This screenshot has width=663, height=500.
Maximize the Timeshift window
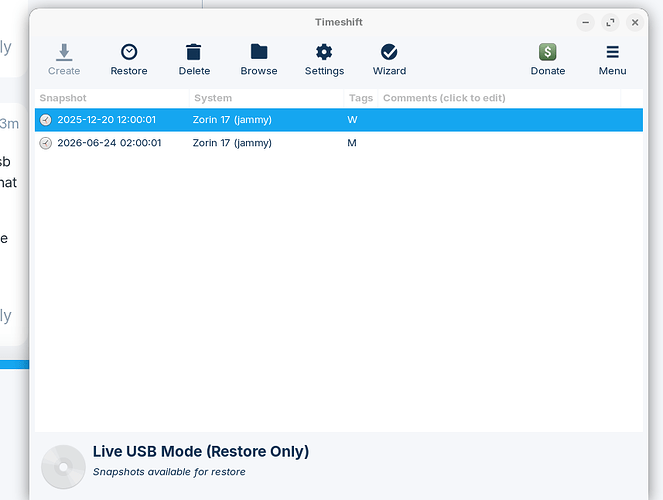tap(610, 22)
